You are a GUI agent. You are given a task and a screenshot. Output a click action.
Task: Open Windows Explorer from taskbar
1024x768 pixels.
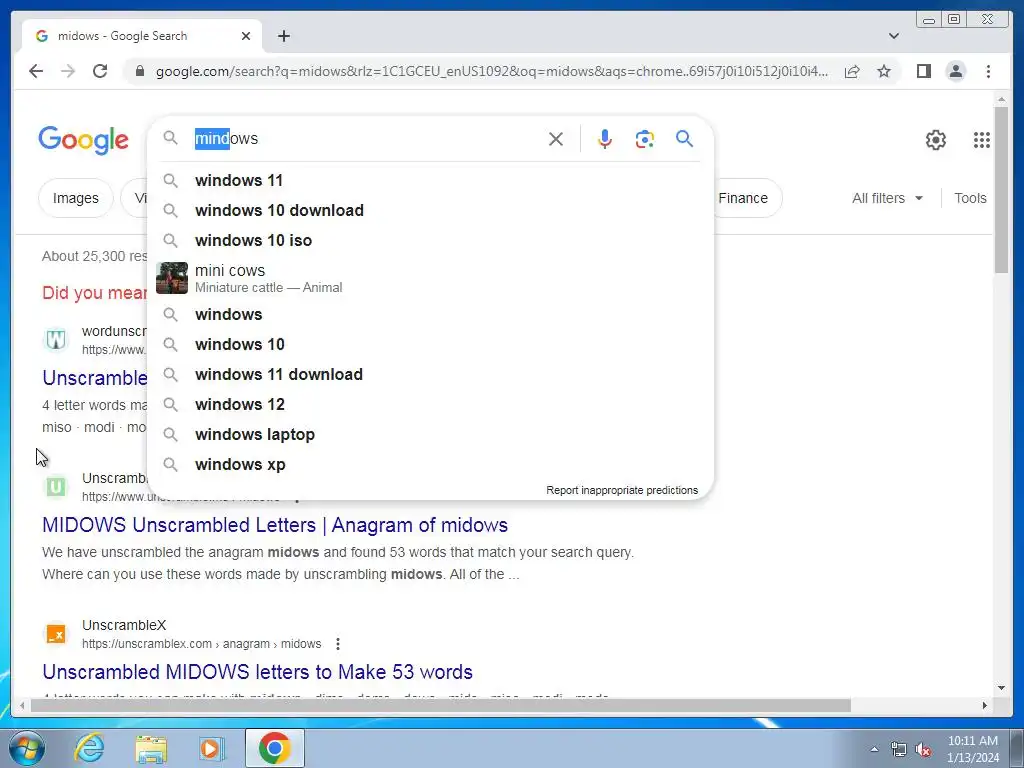tap(151, 748)
